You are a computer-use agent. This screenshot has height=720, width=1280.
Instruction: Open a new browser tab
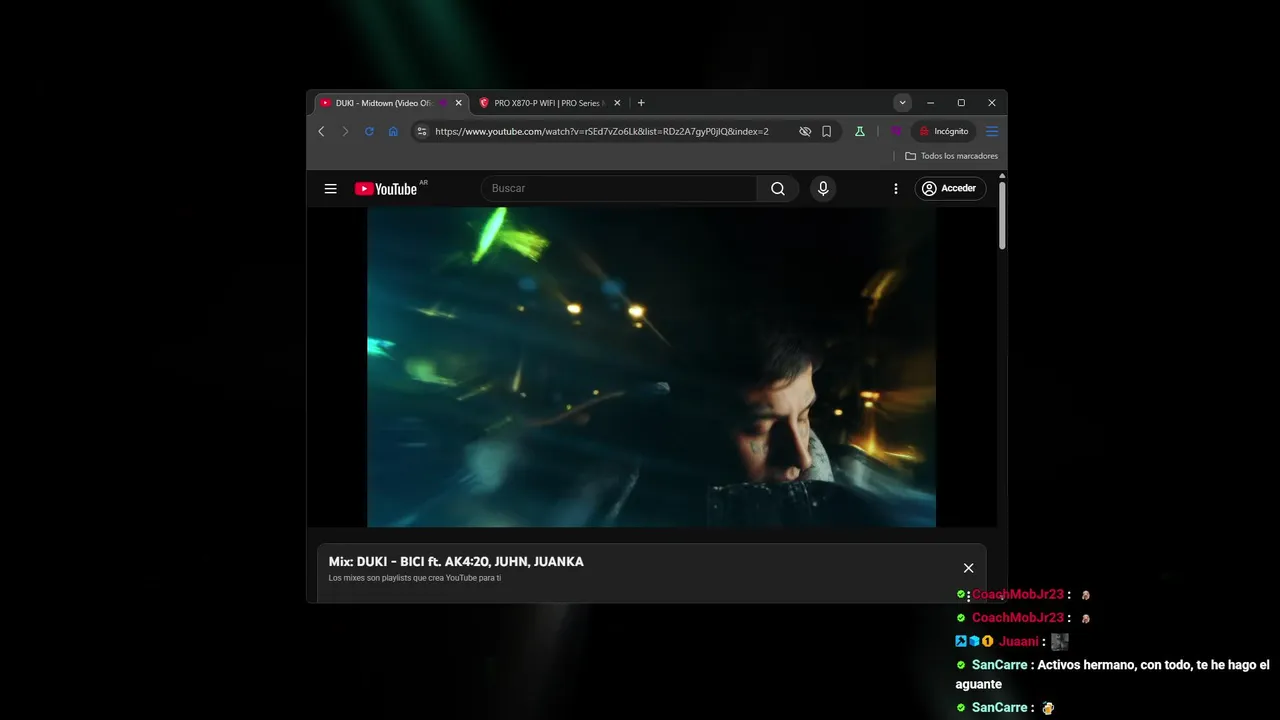(641, 103)
